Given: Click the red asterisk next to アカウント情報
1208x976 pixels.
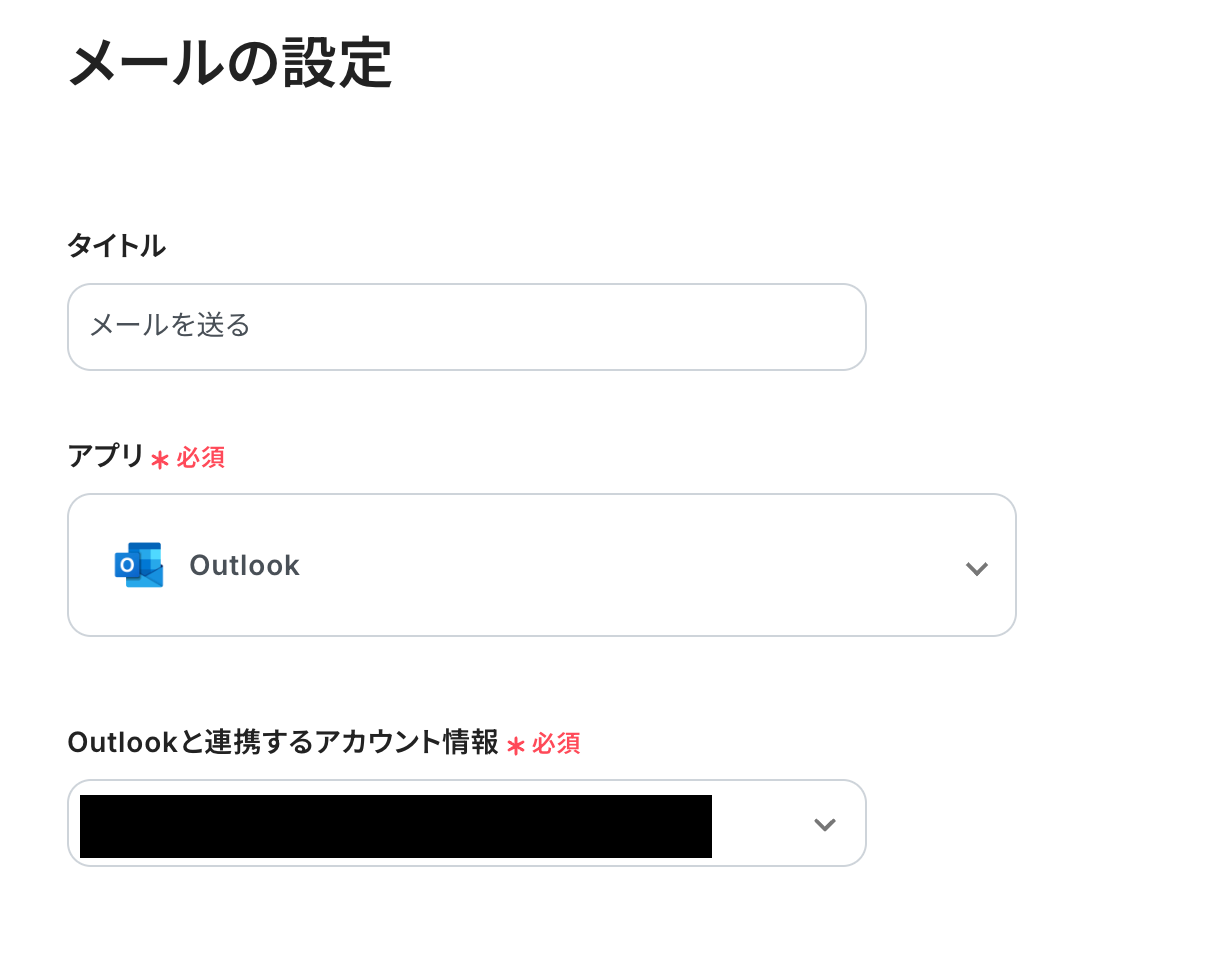Looking at the screenshot, I should point(515,745).
